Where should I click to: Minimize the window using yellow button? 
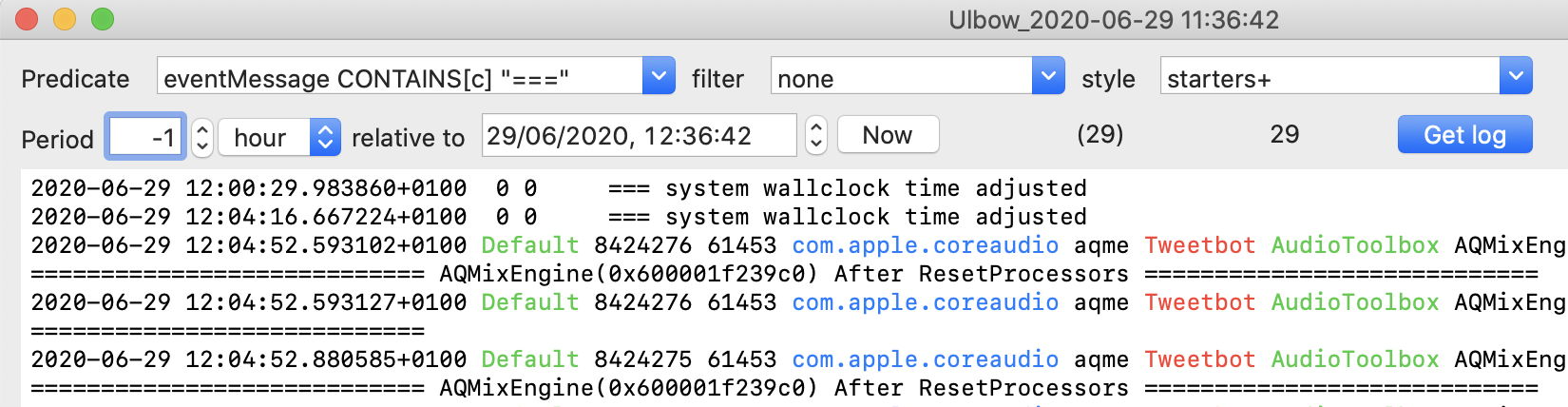(65, 19)
